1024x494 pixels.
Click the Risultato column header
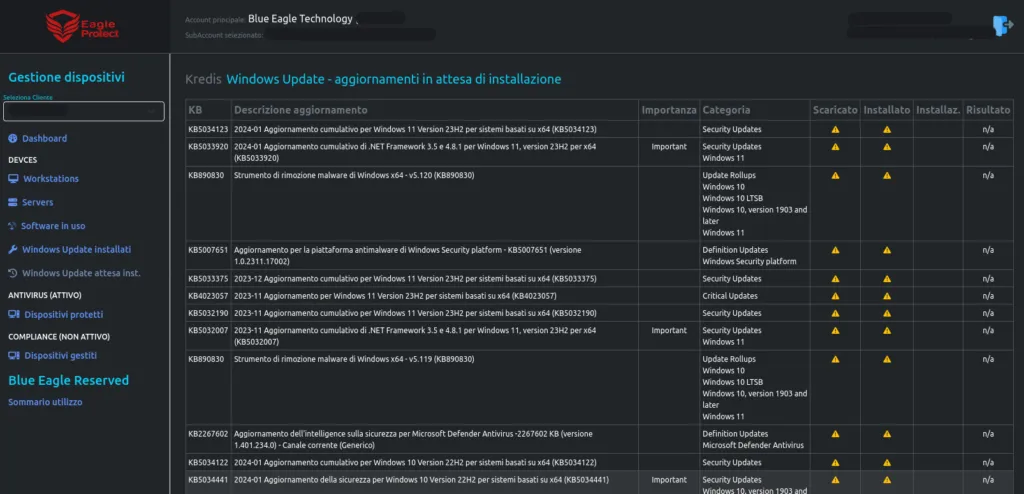pos(988,110)
